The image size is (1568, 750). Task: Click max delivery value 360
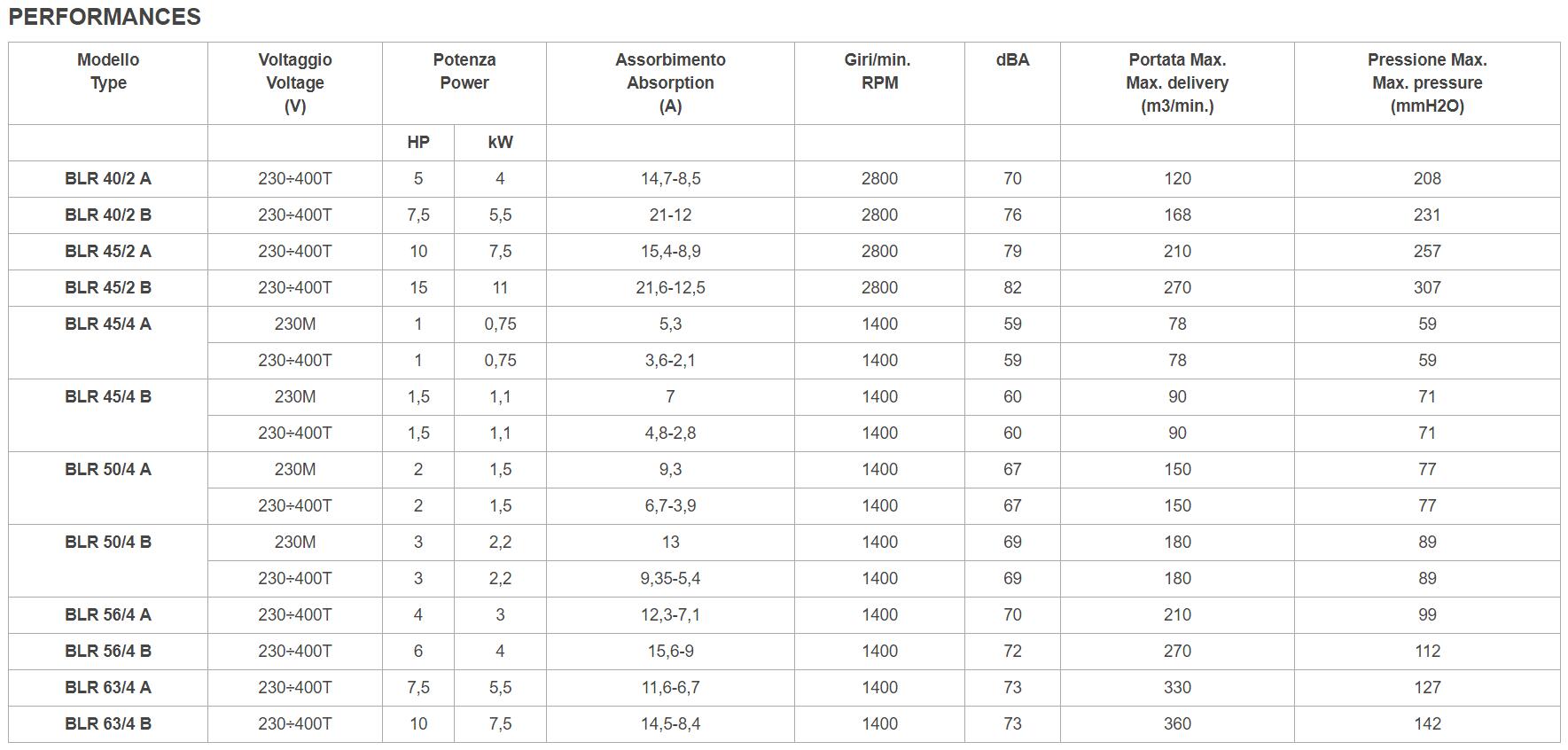click(x=1177, y=723)
